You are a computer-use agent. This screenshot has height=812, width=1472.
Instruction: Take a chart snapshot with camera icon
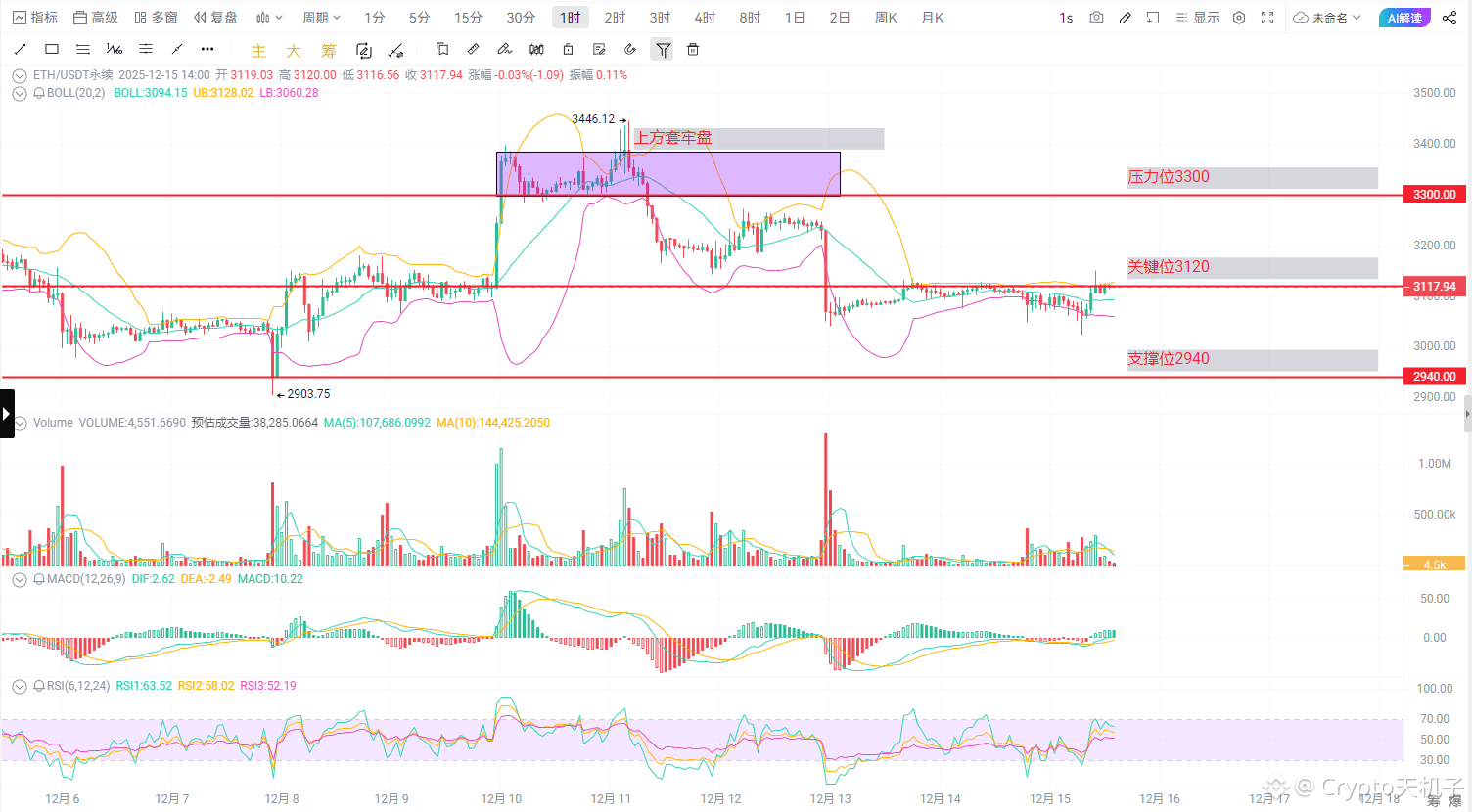point(1096,18)
